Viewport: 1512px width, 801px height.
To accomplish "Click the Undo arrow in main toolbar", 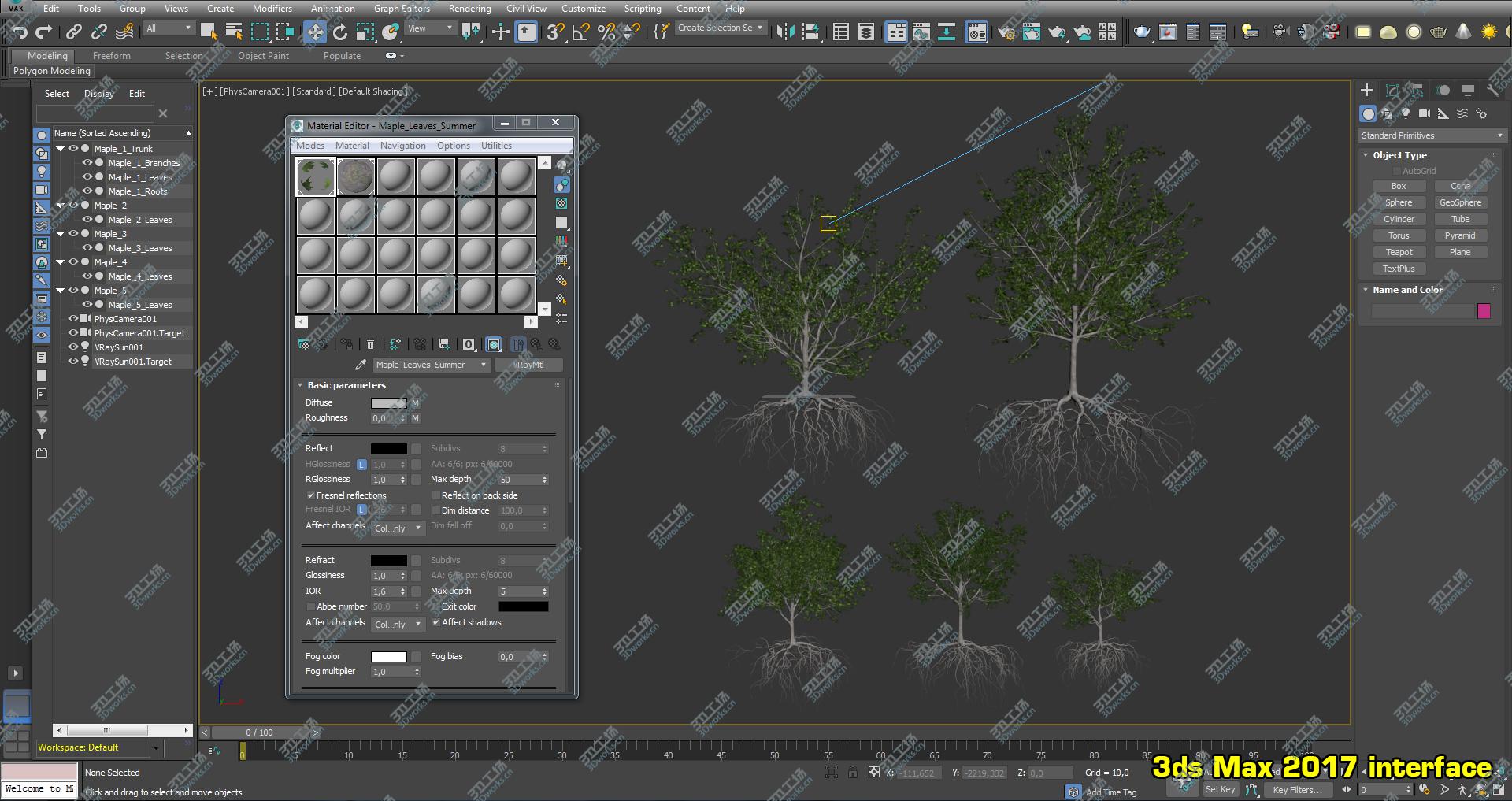I will click(x=19, y=32).
